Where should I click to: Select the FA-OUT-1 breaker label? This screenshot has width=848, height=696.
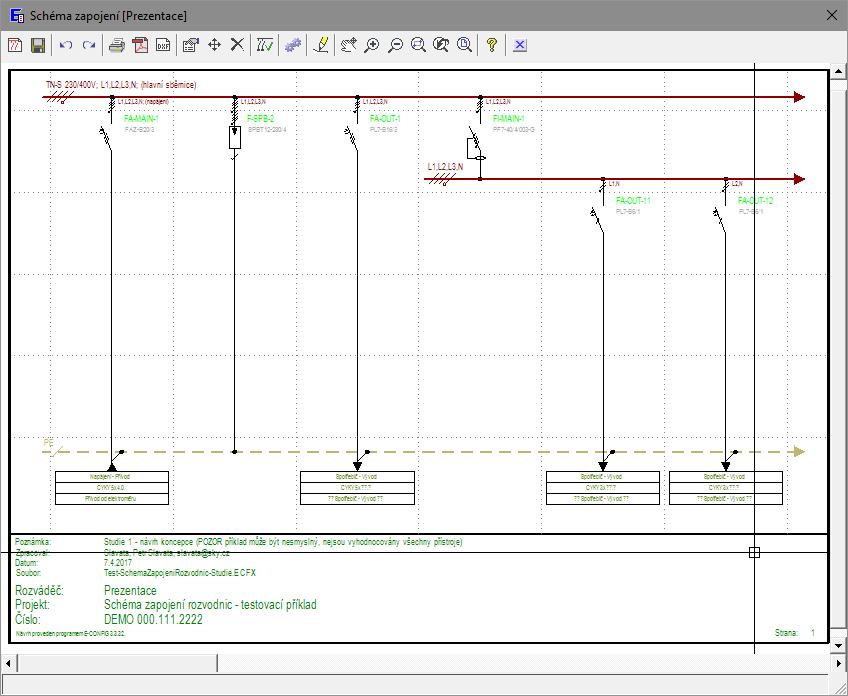click(x=385, y=118)
